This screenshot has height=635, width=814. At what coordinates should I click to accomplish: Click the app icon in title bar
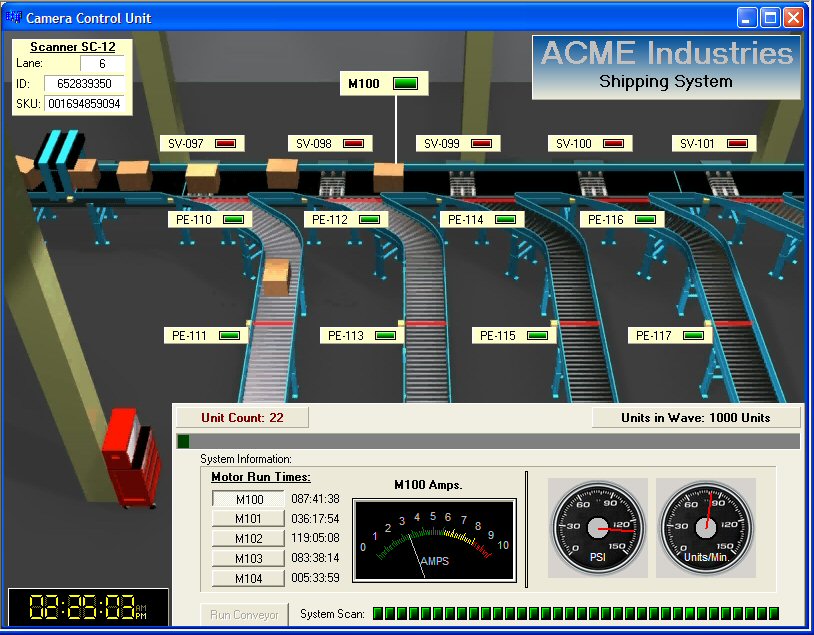pos(14,18)
